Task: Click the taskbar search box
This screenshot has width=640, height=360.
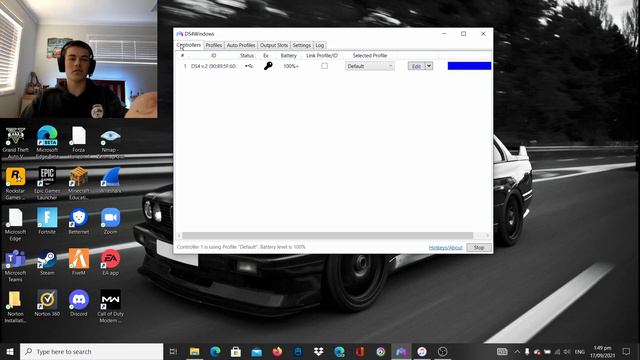Action: pos(91,351)
